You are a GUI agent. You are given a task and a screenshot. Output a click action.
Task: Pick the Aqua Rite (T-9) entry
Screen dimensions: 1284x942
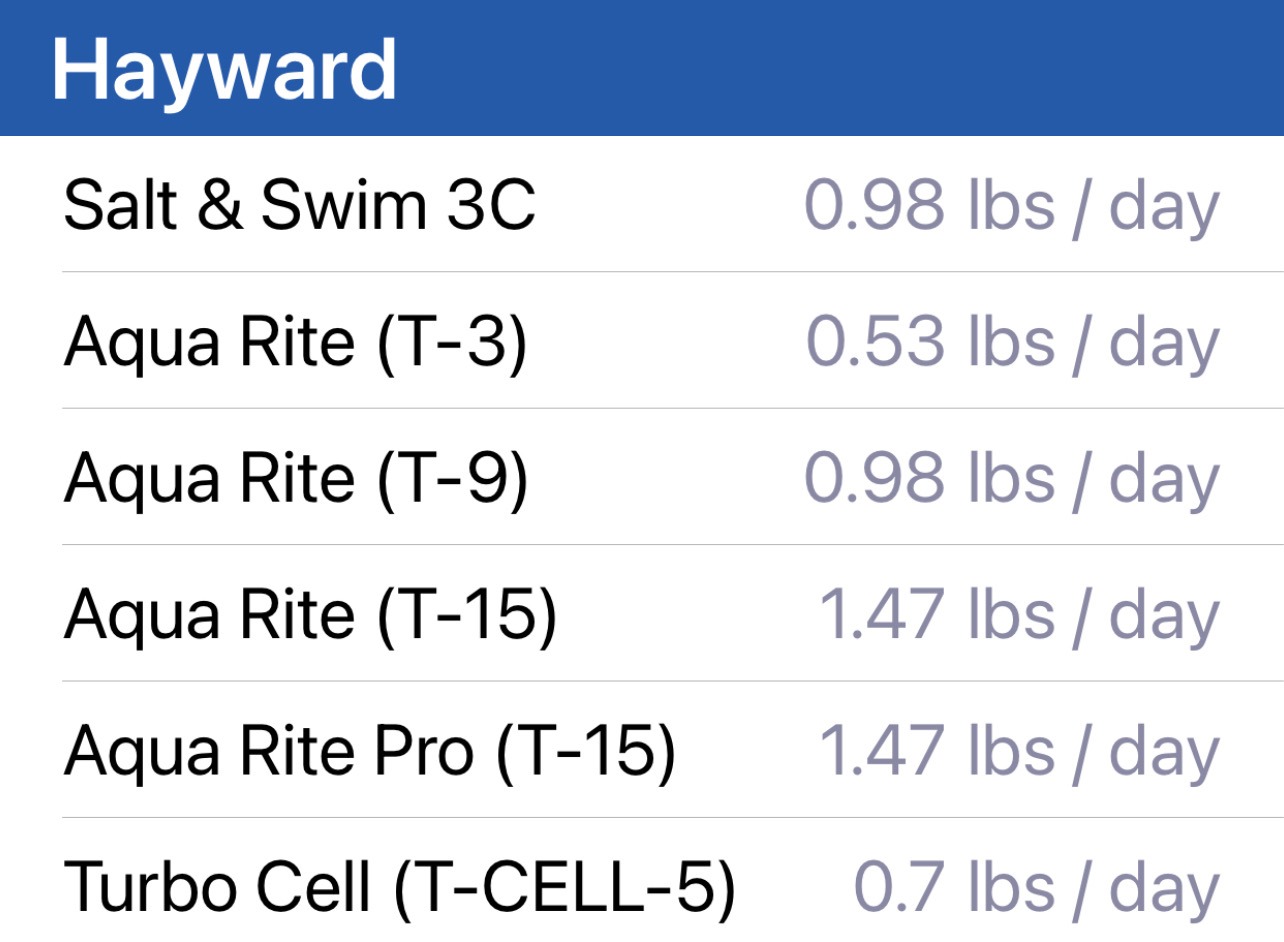(x=642, y=477)
